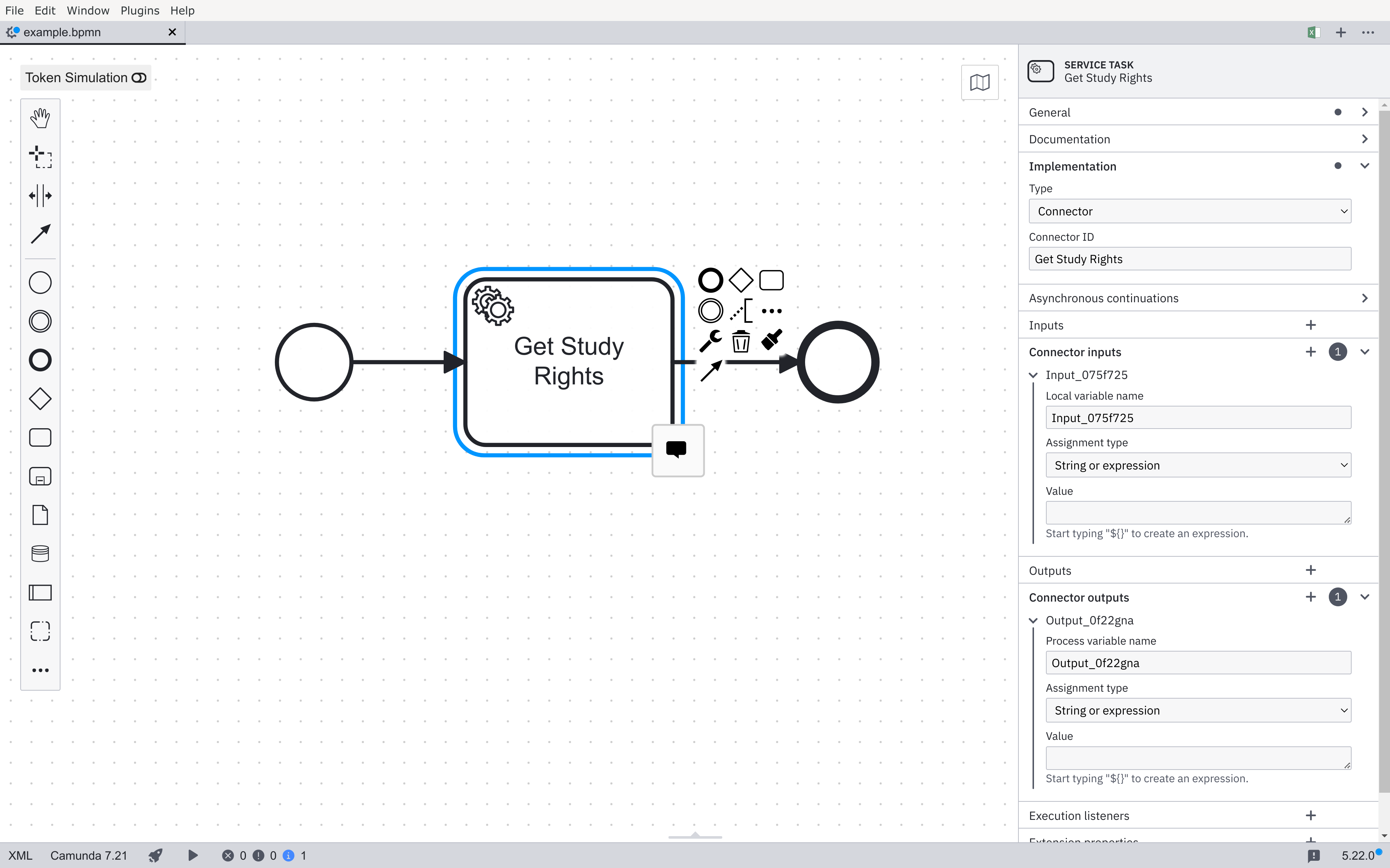Screen dimensions: 1390x868
Task: Open the Help menu
Action: (x=182, y=10)
